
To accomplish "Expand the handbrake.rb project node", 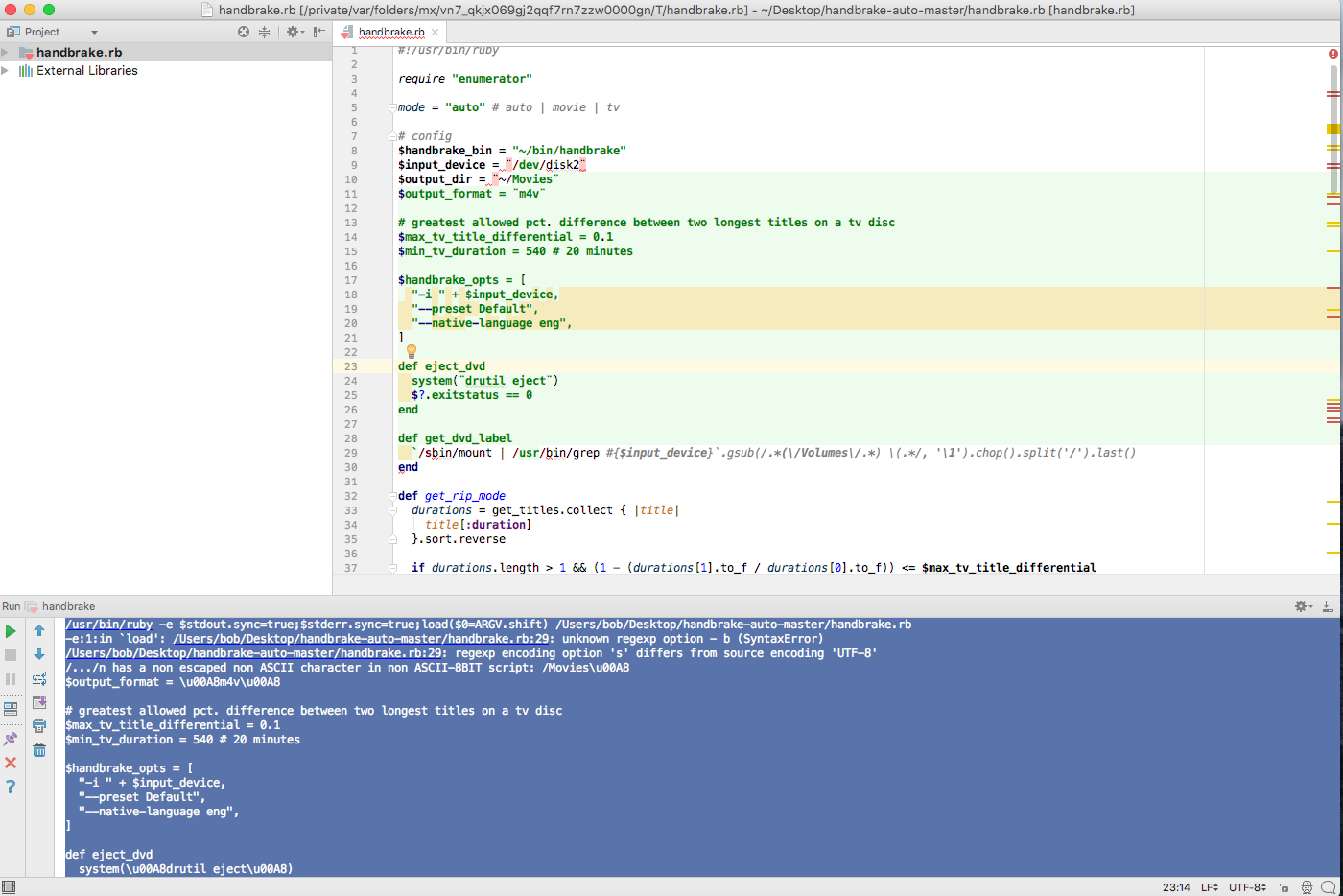I will tap(6, 52).
